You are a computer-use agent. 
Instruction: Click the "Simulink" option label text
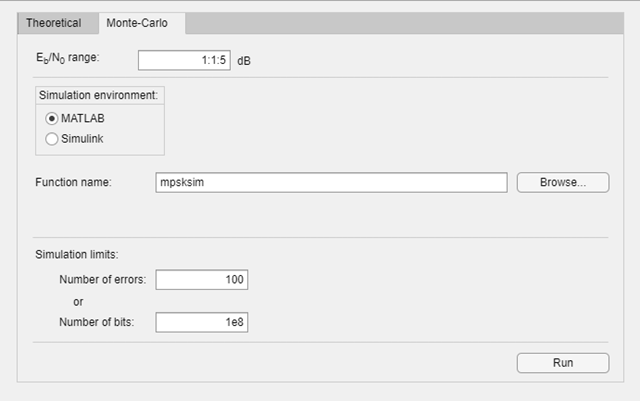point(82,139)
